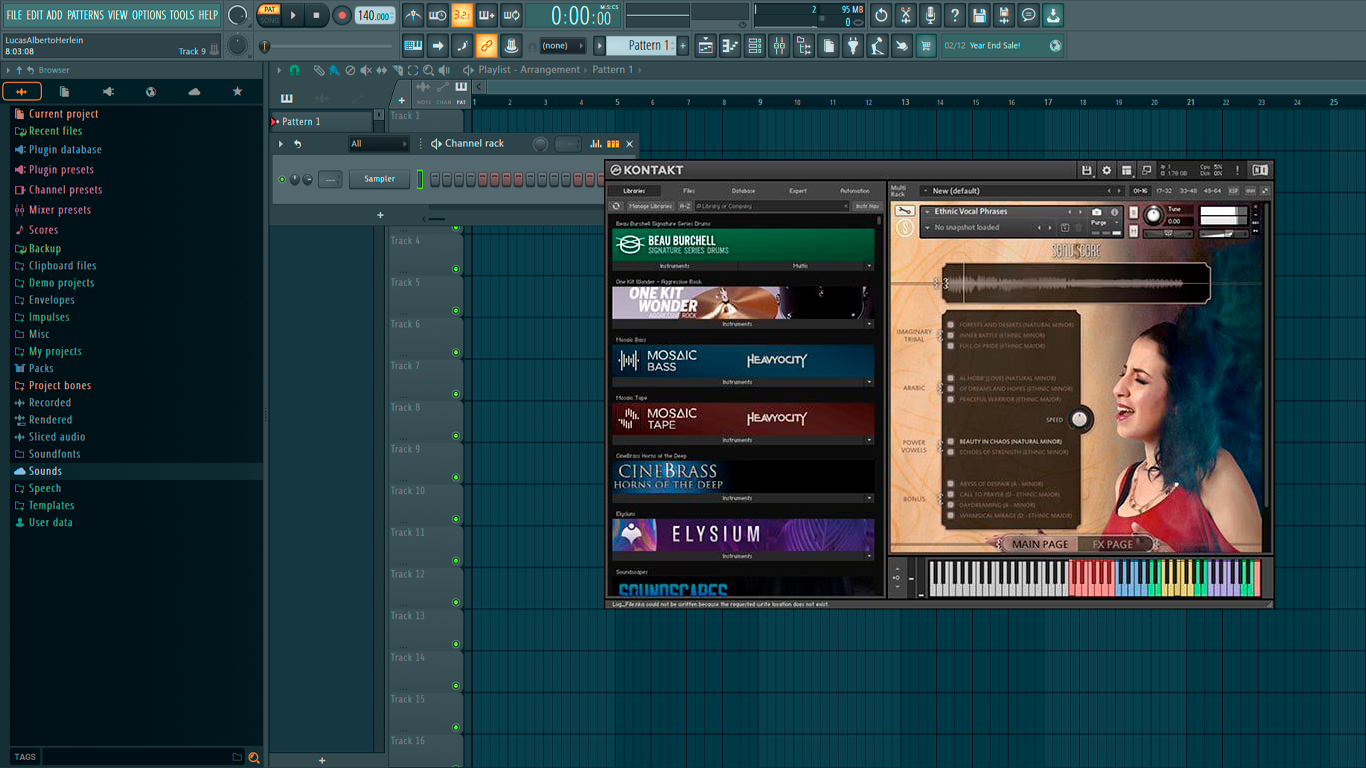Switch to Kontakt Files tab
Viewport: 1366px width, 768px height.
tap(689, 191)
